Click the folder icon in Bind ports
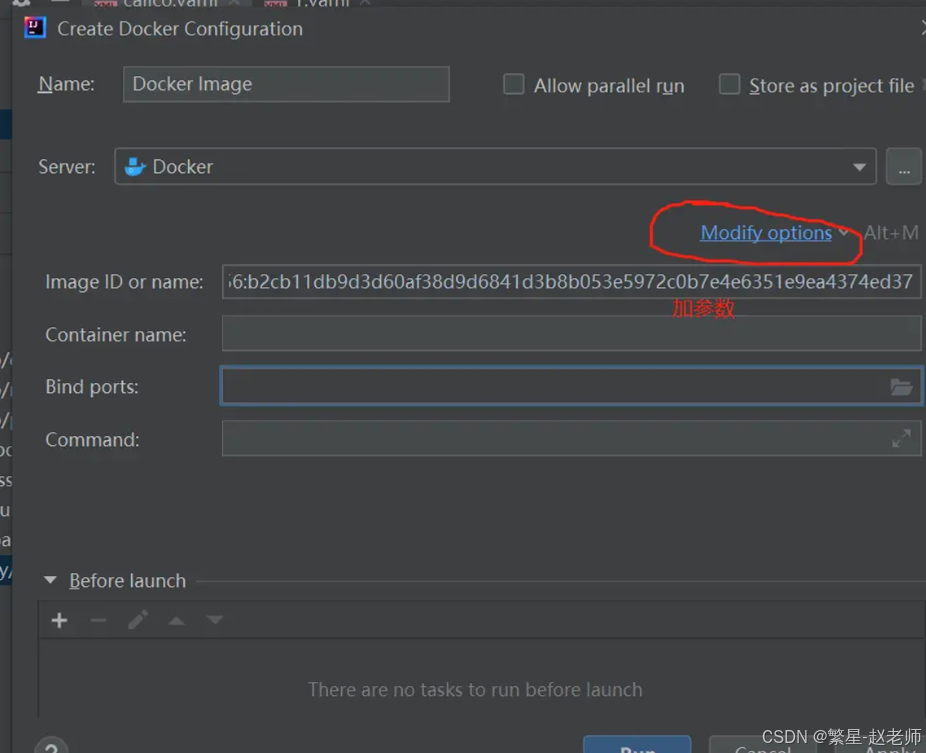The height and width of the screenshot is (753, 926). coord(901,387)
